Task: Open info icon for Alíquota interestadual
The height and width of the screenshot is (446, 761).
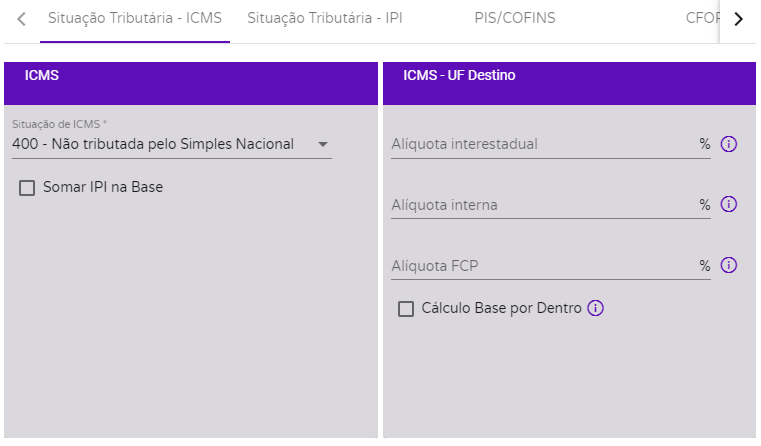Action: tap(728, 144)
